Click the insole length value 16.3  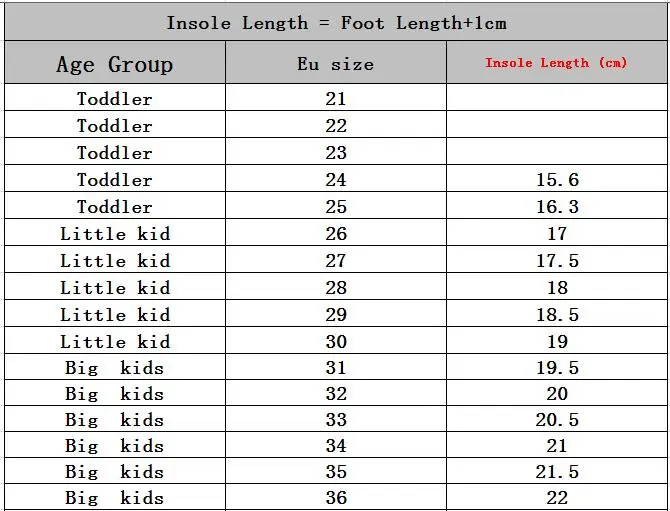pyautogui.click(x=557, y=207)
